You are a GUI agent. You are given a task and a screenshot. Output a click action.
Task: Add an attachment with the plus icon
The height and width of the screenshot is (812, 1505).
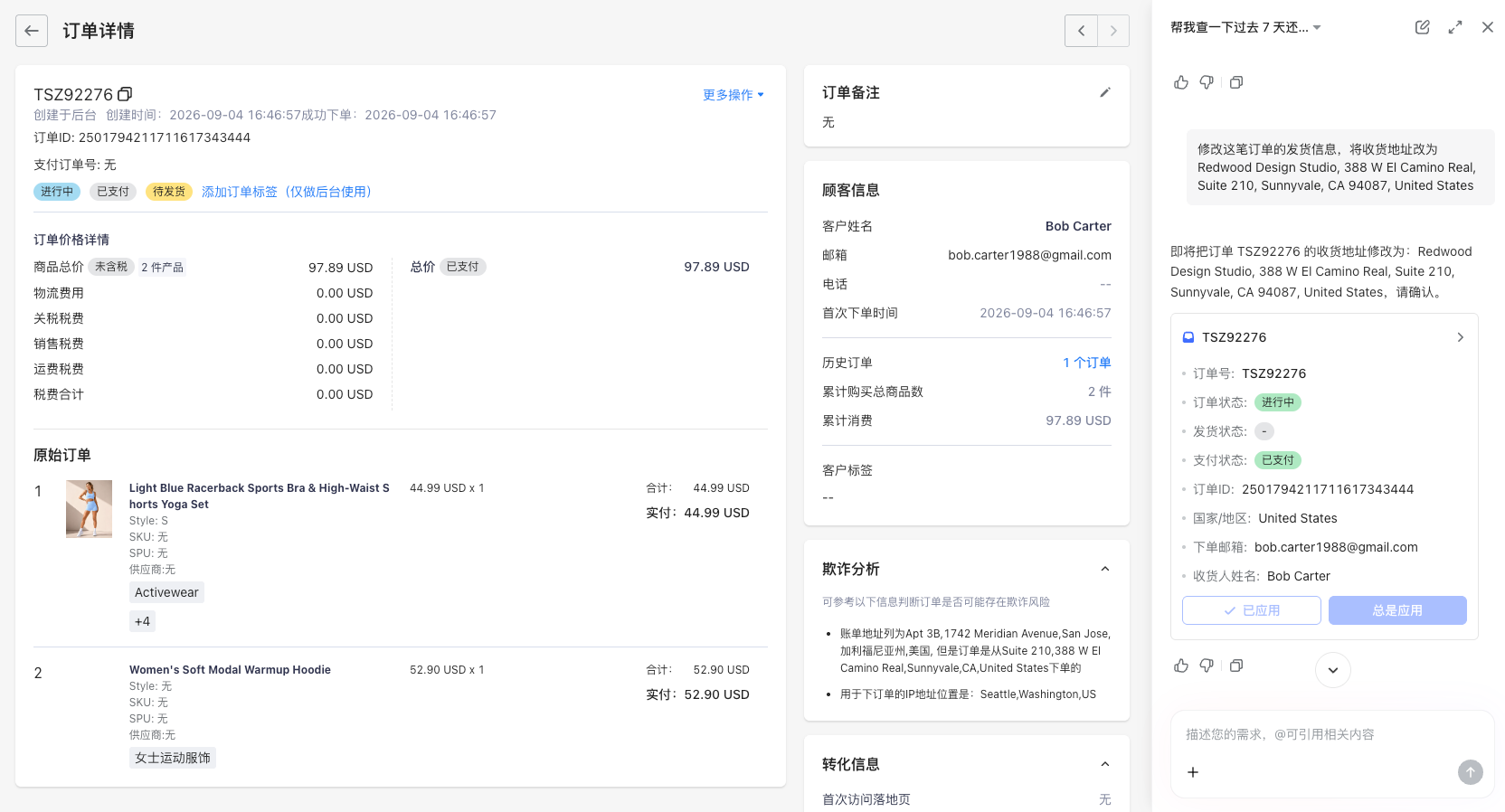coord(1193,772)
